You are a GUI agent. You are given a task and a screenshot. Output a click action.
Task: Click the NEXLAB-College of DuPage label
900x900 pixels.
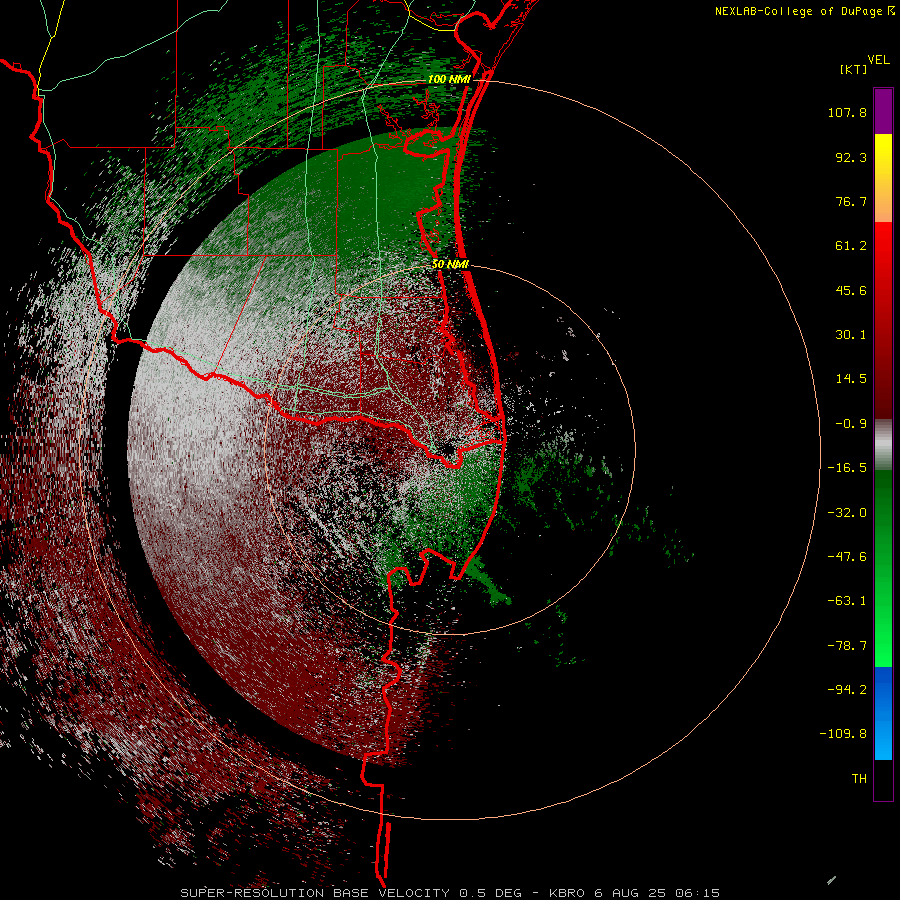(x=804, y=11)
